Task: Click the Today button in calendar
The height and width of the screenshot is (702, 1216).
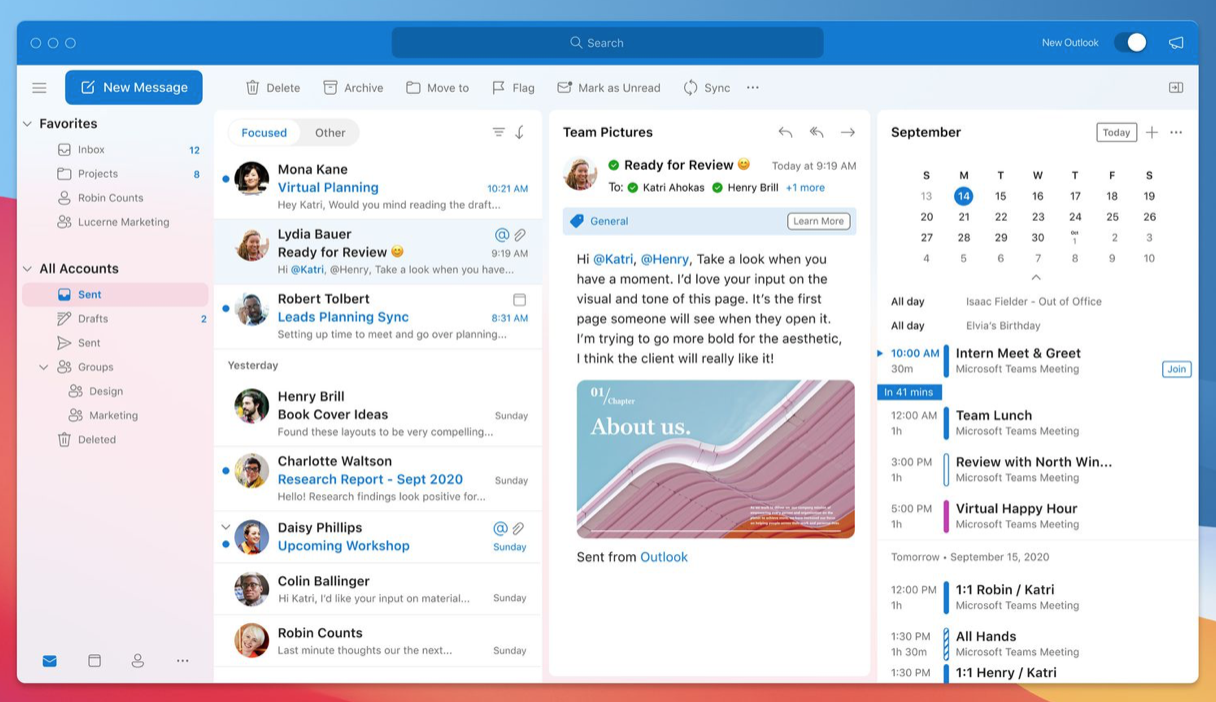Action: [x=1116, y=132]
